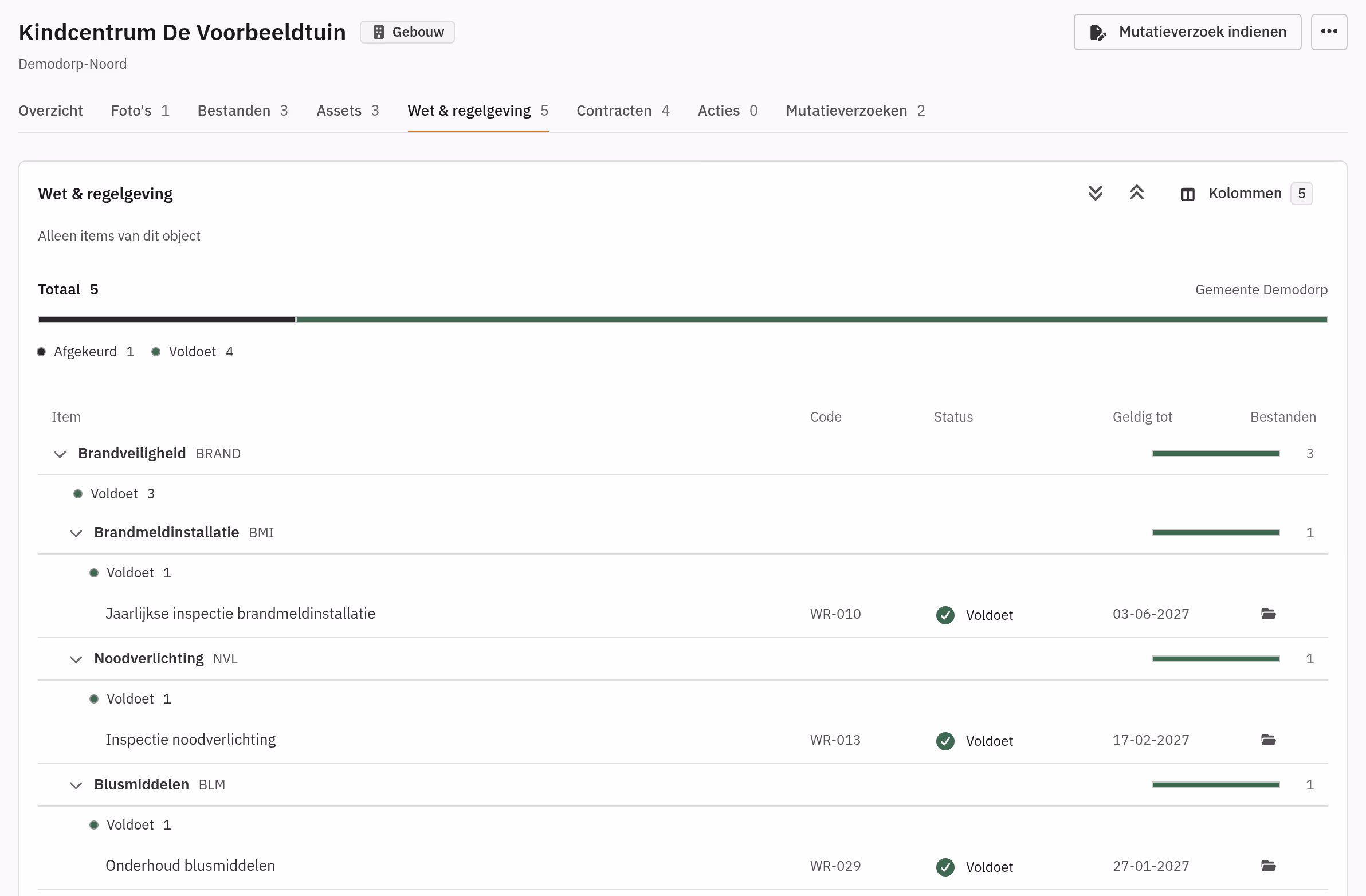Viewport: 1366px width, 896px height.
Task: Click the Demodorp-Noord subtitle
Action: [x=72, y=64]
